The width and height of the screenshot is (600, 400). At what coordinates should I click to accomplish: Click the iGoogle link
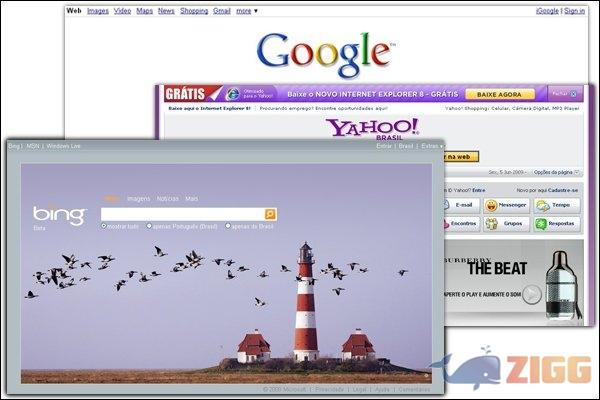click(547, 11)
